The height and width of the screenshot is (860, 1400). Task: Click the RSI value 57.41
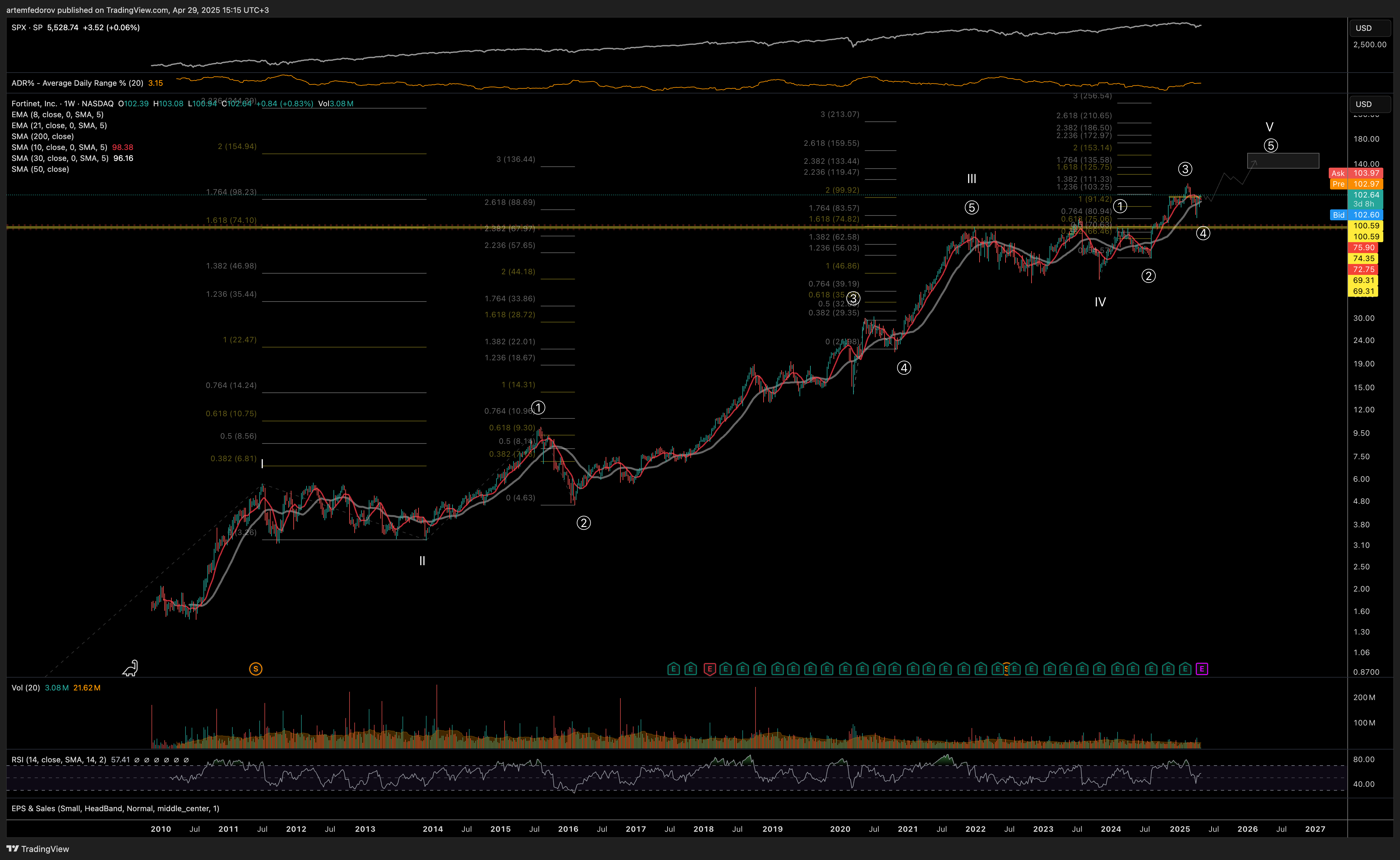(120, 759)
